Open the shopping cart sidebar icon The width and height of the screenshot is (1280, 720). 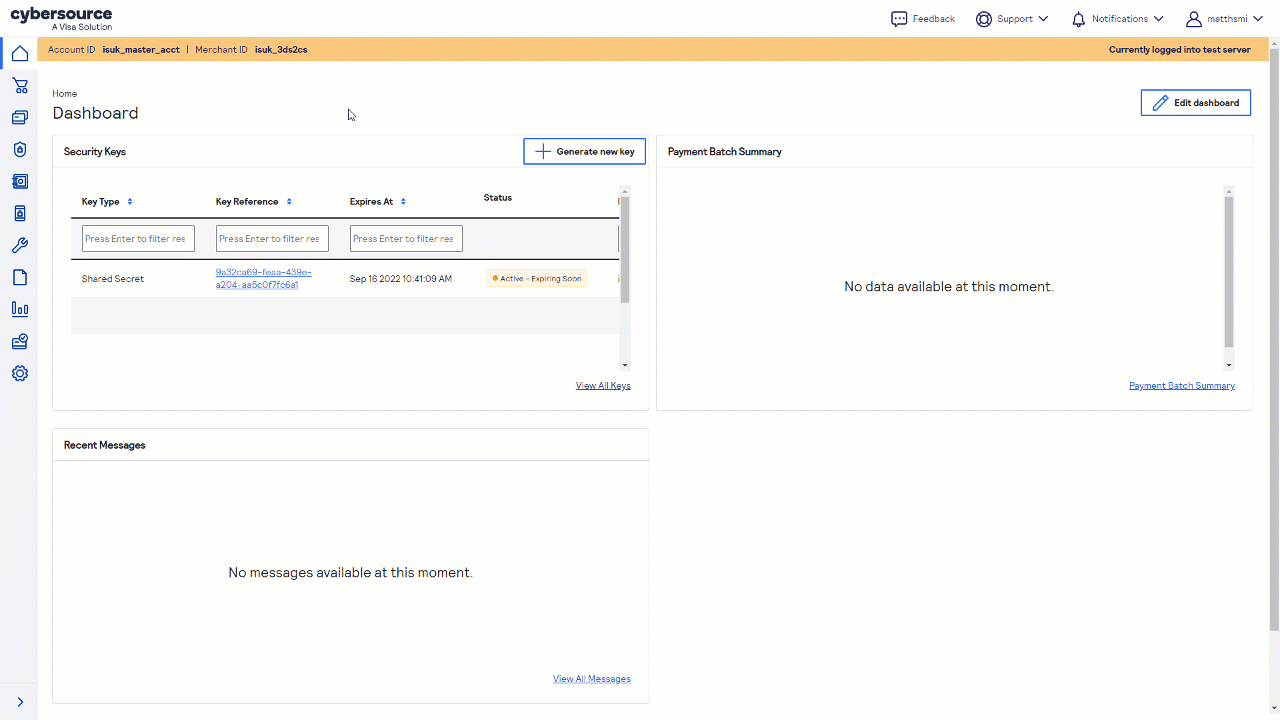pyautogui.click(x=19, y=86)
